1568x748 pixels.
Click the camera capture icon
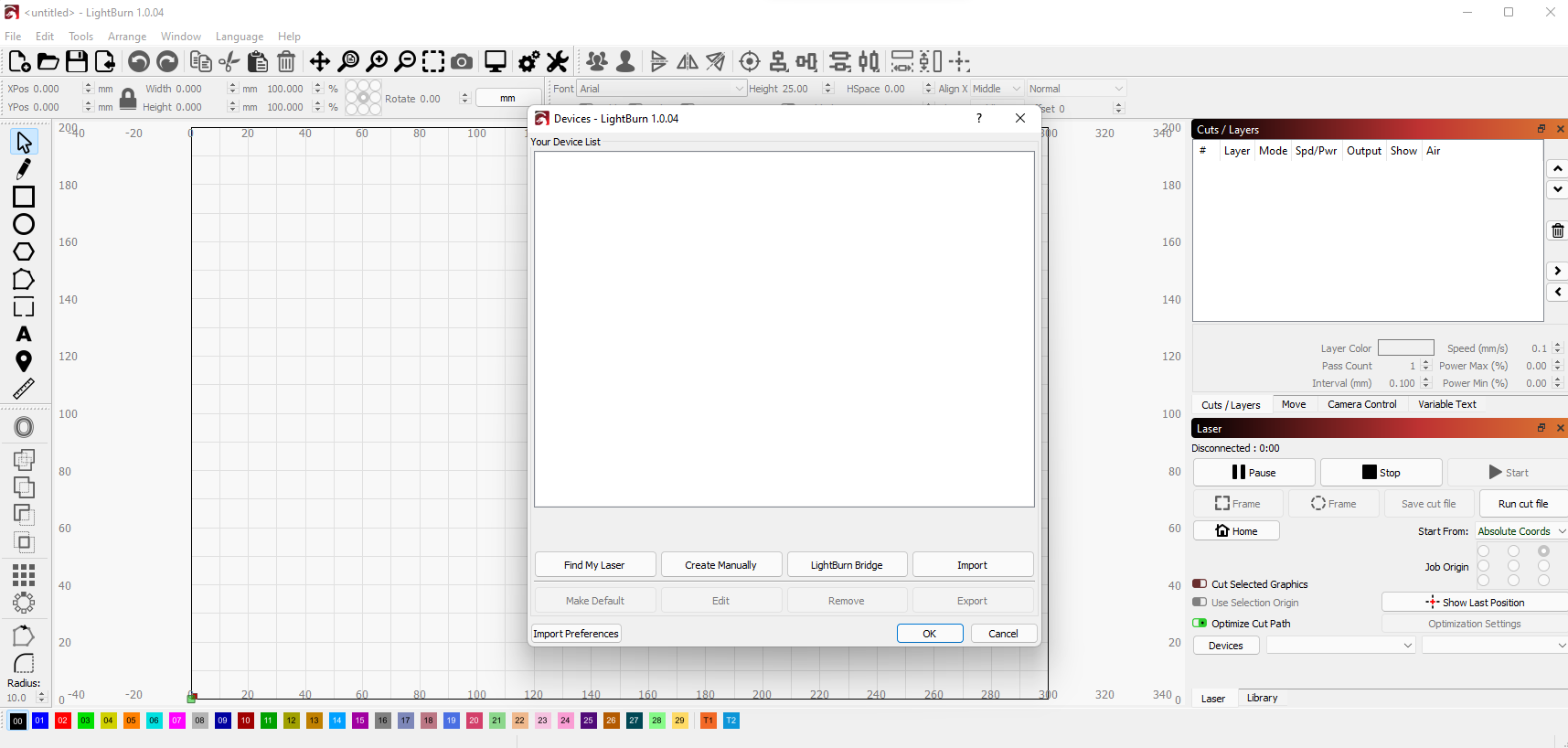462,61
